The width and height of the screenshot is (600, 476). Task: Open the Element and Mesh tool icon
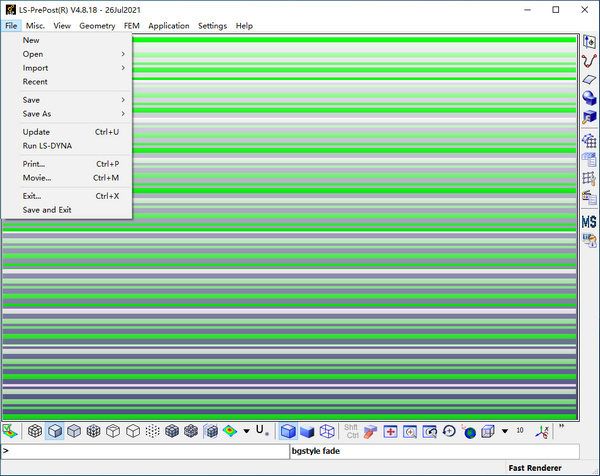click(x=589, y=141)
